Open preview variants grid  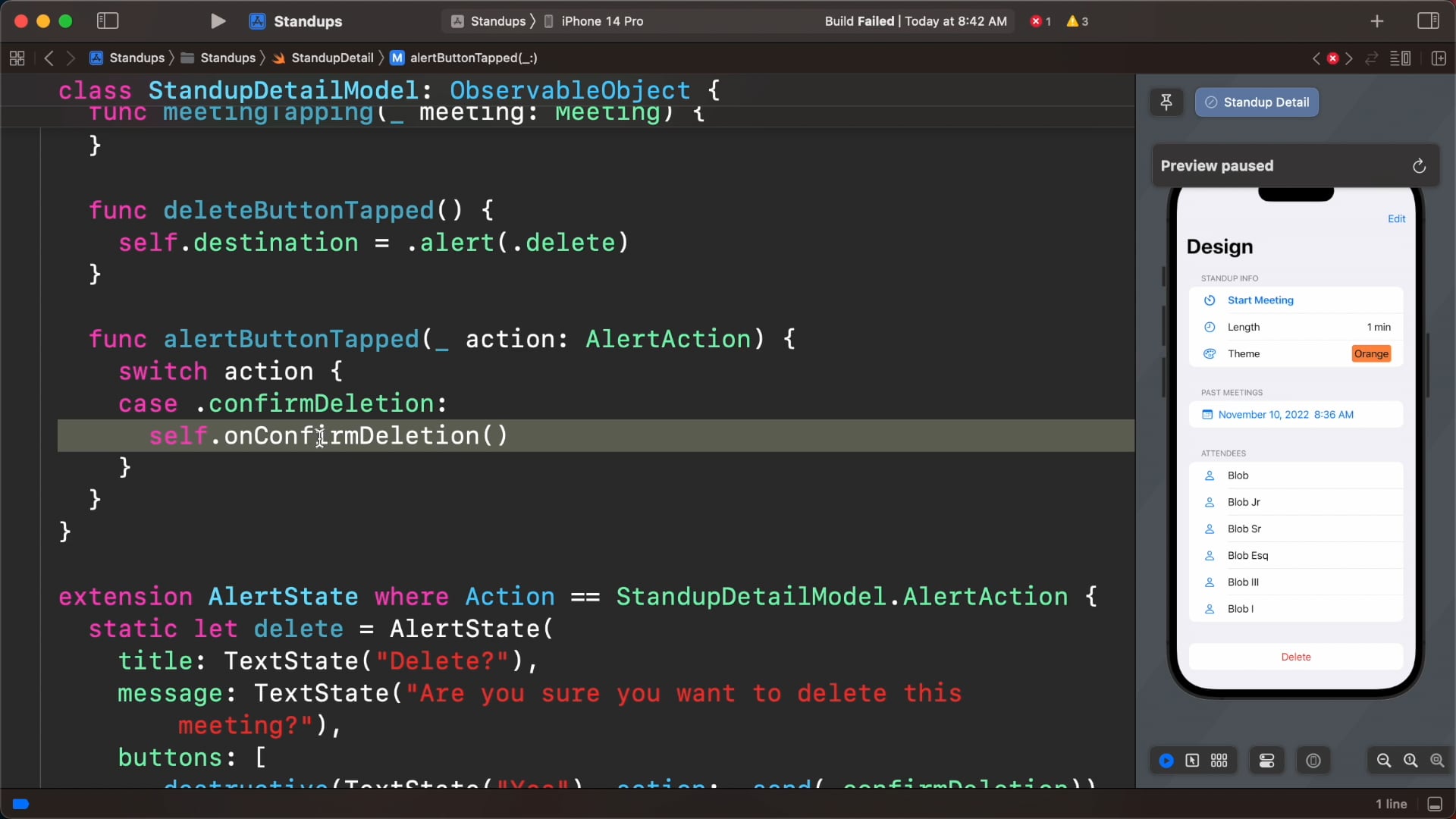click(1219, 761)
